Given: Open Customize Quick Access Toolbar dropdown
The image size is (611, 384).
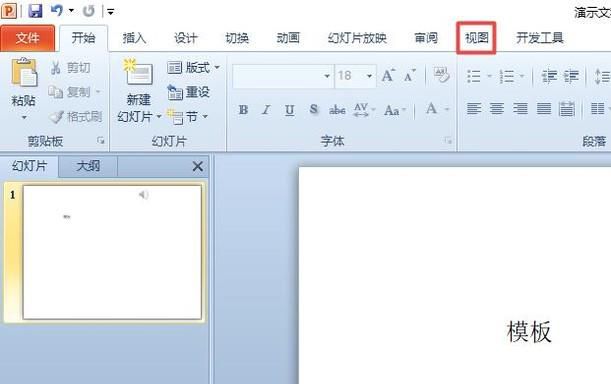Looking at the screenshot, I should pos(111,12).
